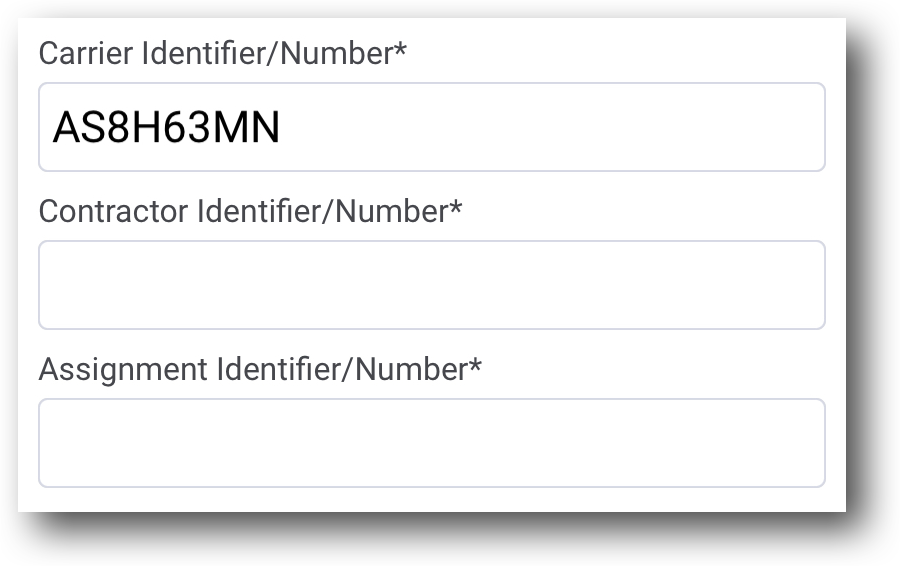Viewport: 900px width, 566px height.
Task: Select the Assignment Identifier/Number text box
Action: (431, 443)
